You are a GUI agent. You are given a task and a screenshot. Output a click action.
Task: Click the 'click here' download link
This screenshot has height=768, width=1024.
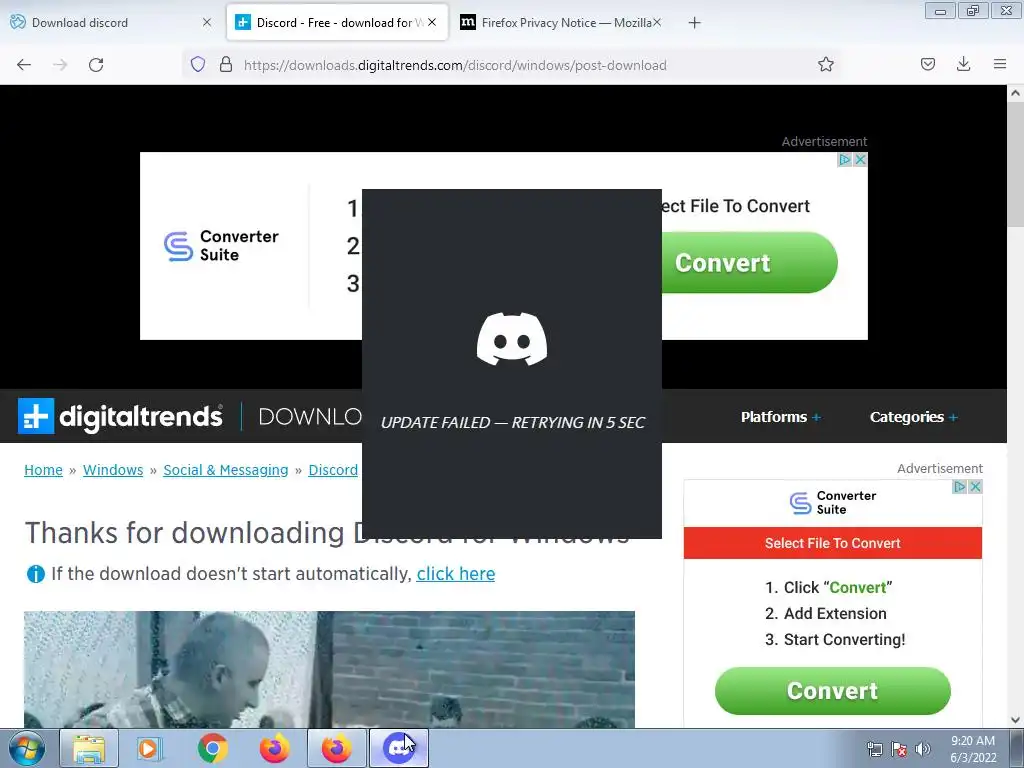(456, 573)
